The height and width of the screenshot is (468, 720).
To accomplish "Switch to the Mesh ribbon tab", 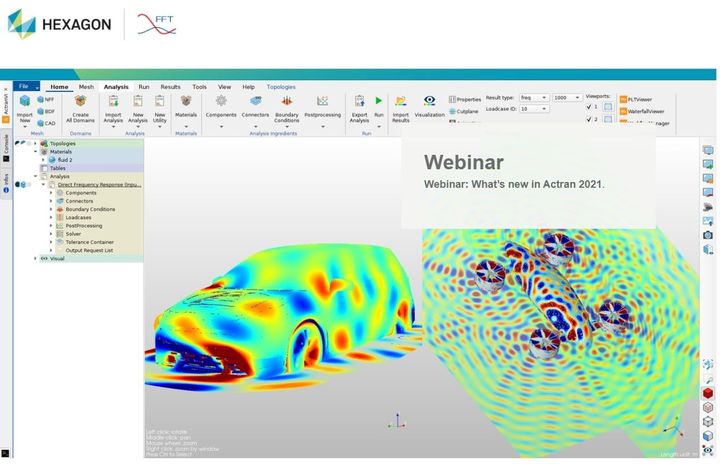I will coord(86,87).
